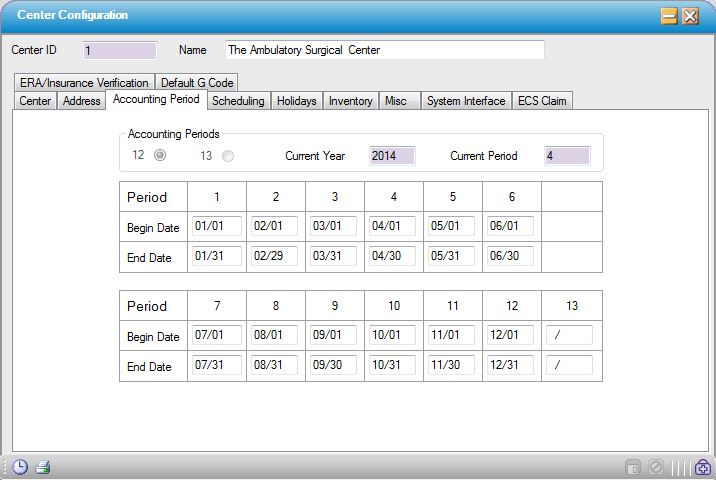
Task: Open the ERA/Insurance Verification tab
Action: [84, 83]
